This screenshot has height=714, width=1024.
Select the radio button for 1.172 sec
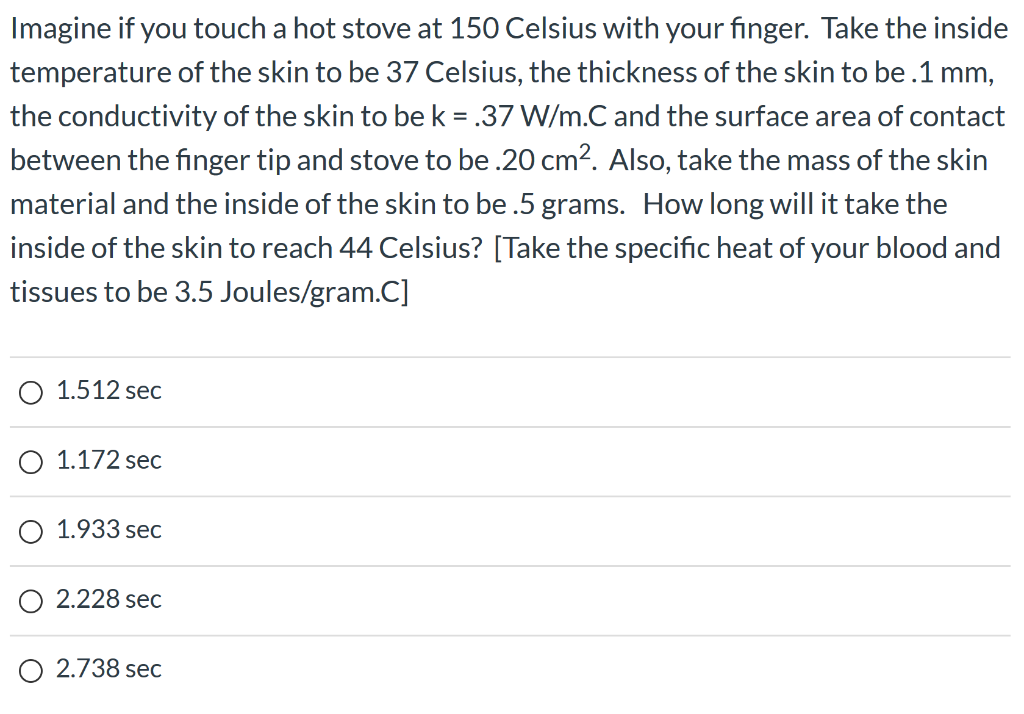[30, 462]
